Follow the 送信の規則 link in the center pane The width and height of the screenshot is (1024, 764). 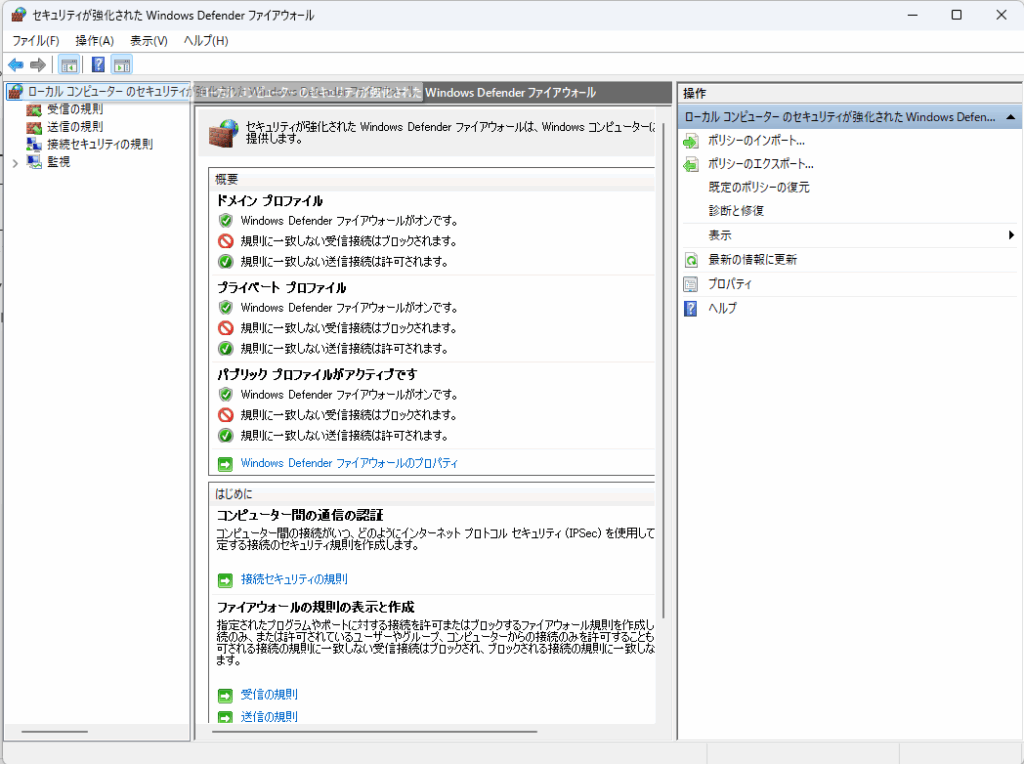pyautogui.click(x=269, y=716)
